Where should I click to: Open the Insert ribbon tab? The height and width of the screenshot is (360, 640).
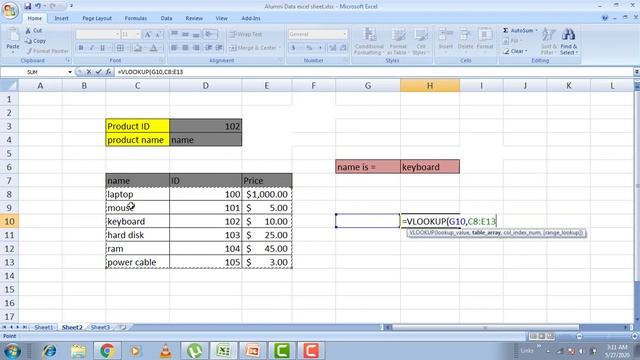(x=62, y=18)
